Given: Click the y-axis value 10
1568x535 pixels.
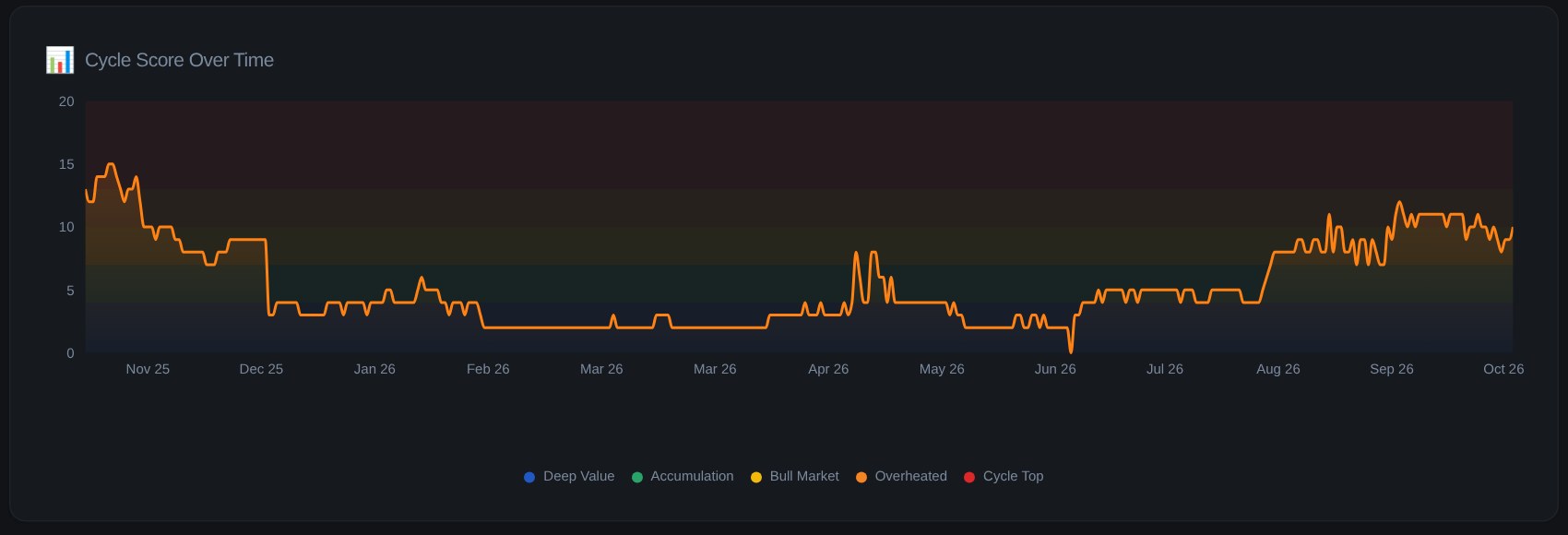Looking at the screenshot, I should point(66,227).
